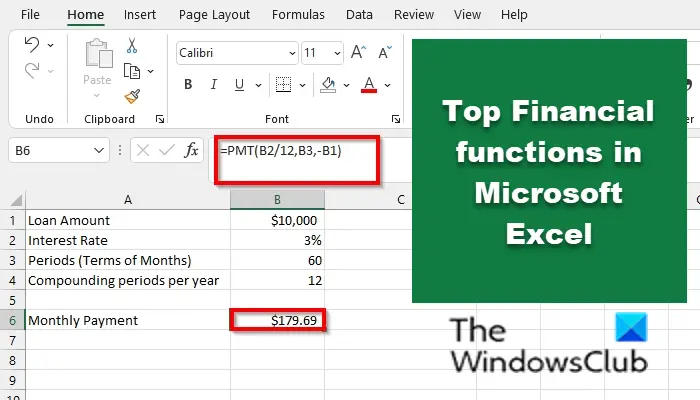Image resolution: width=700 pixels, height=400 pixels.
Task: Select row 1 header
Action: (x=12, y=220)
